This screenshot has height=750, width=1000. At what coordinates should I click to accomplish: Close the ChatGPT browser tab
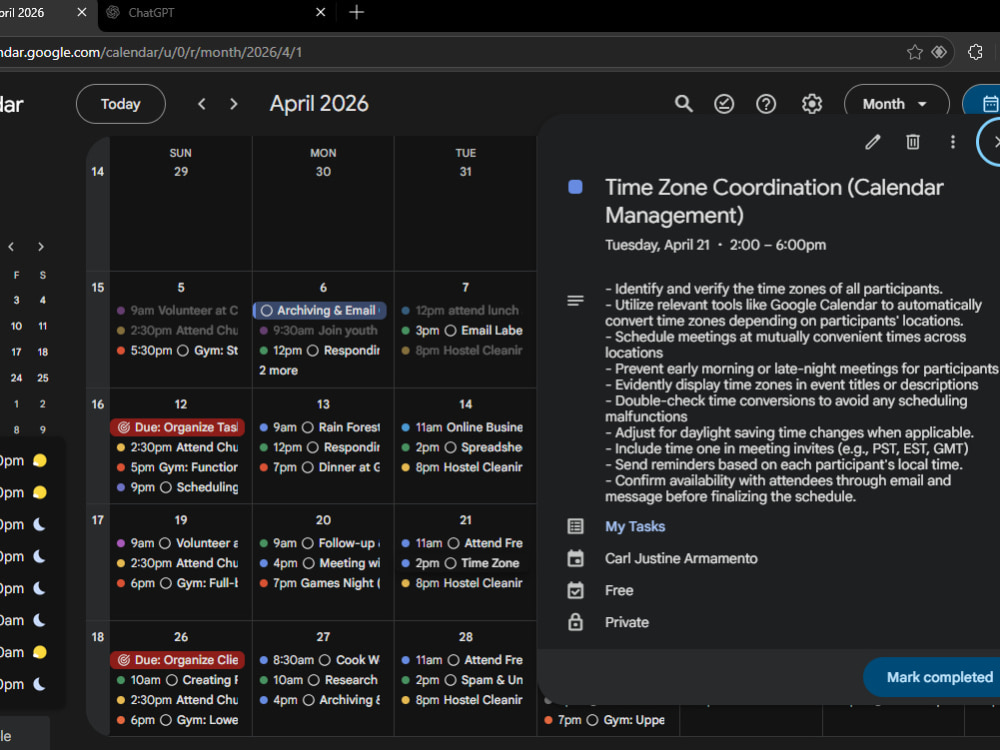pos(321,12)
